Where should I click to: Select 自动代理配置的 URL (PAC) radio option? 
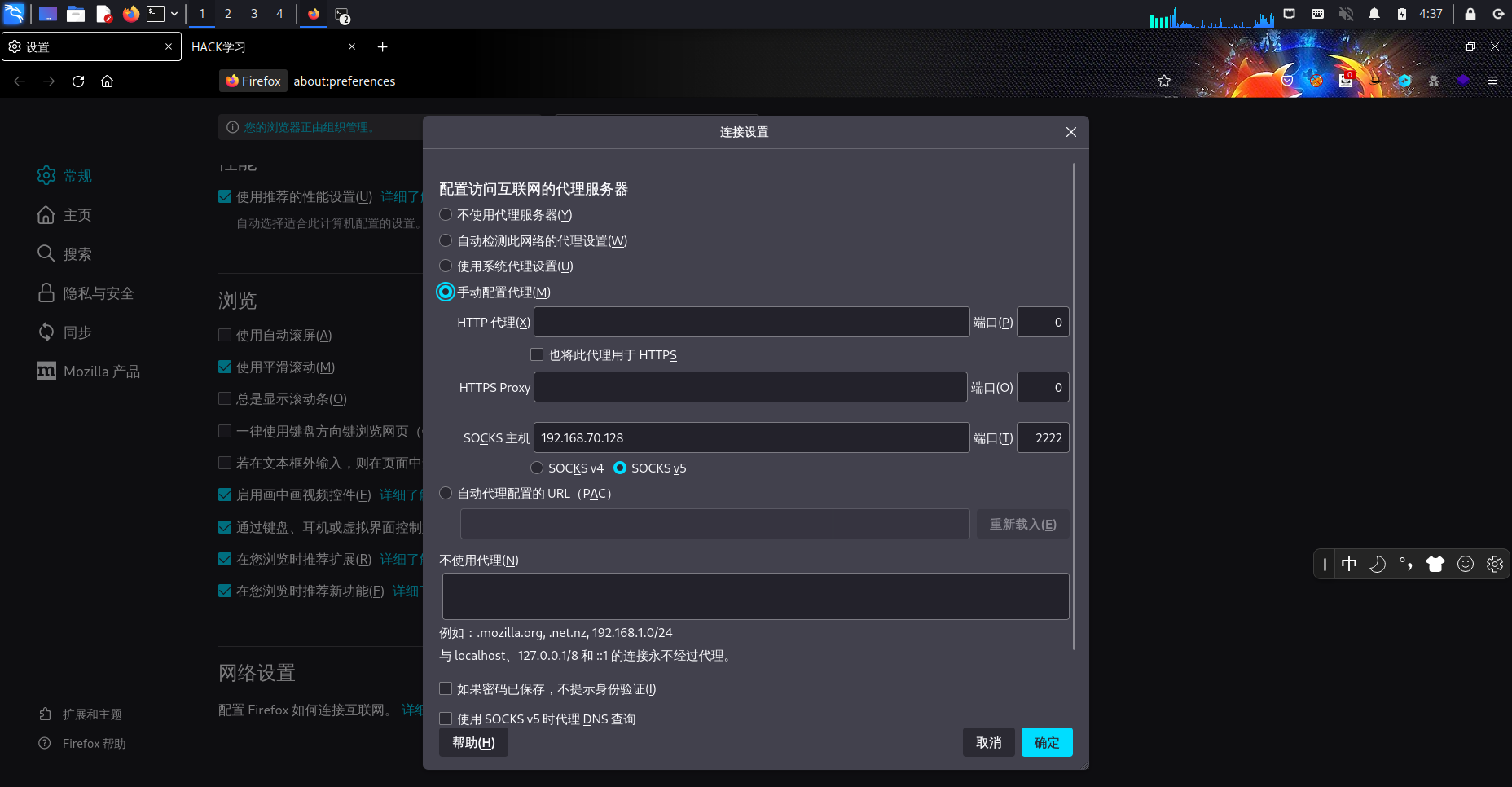[x=446, y=493]
